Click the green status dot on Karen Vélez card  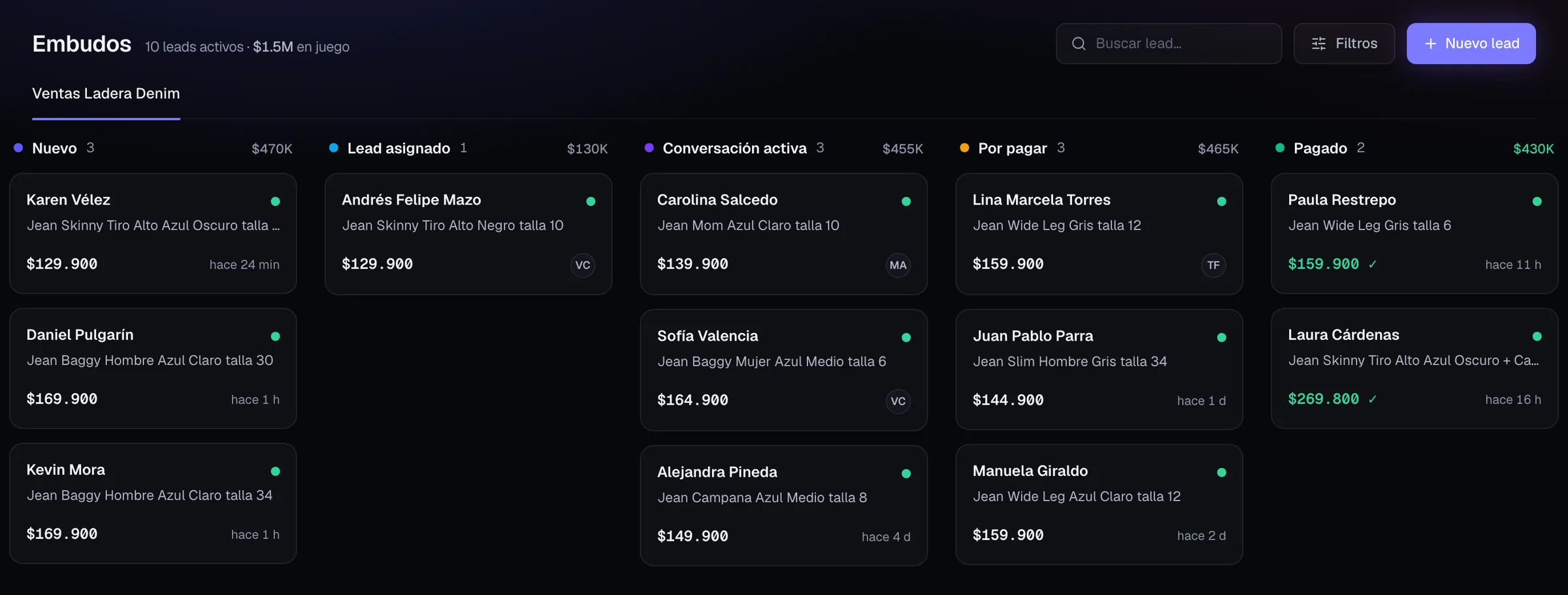pos(275,201)
